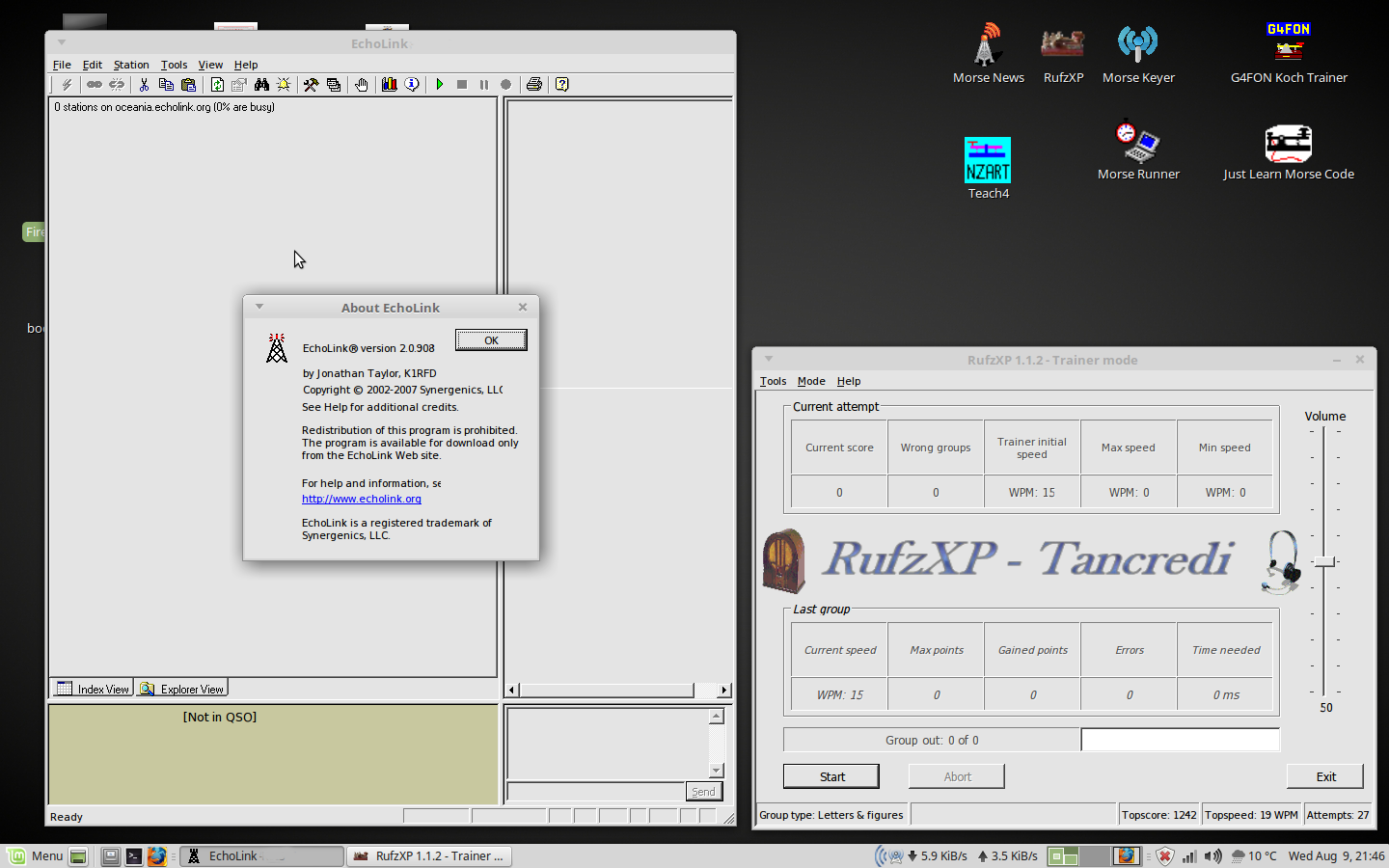The image size is (1389, 868).
Task: Click 'Group type: Letters & figures' in RufzXP status bar
Action: point(831,815)
